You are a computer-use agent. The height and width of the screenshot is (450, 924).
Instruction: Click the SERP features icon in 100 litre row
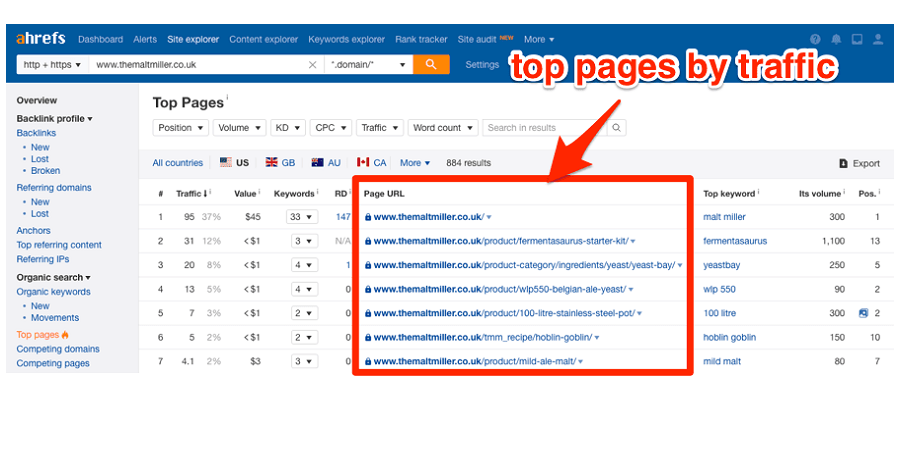pyautogui.click(x=863, y=313)
